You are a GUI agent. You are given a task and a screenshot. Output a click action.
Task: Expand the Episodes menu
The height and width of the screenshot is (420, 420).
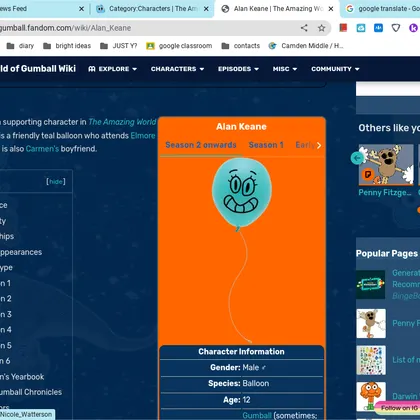(x=238, y=69)
